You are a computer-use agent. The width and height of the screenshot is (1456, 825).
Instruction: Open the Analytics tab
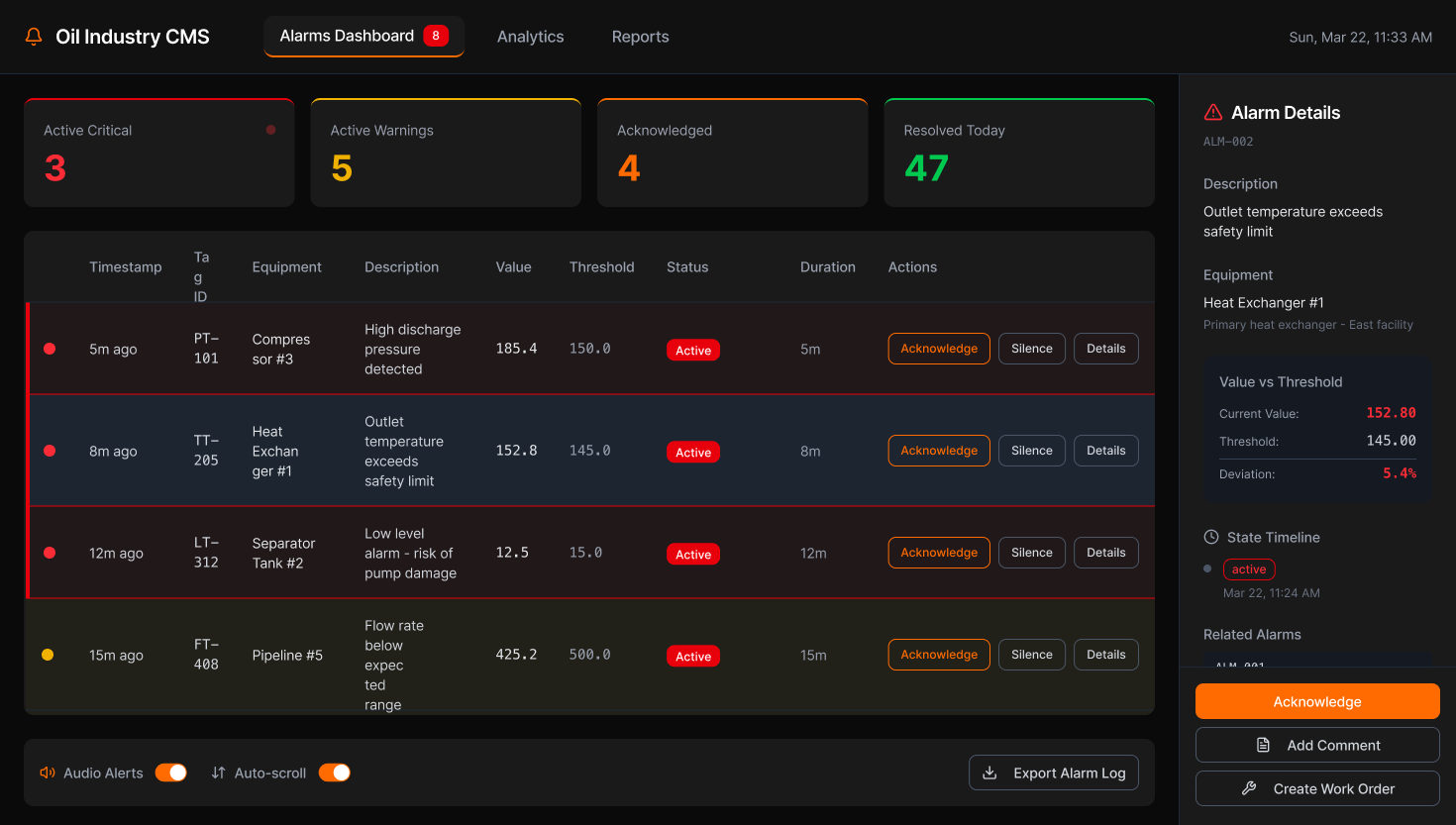tap(531, 37)
